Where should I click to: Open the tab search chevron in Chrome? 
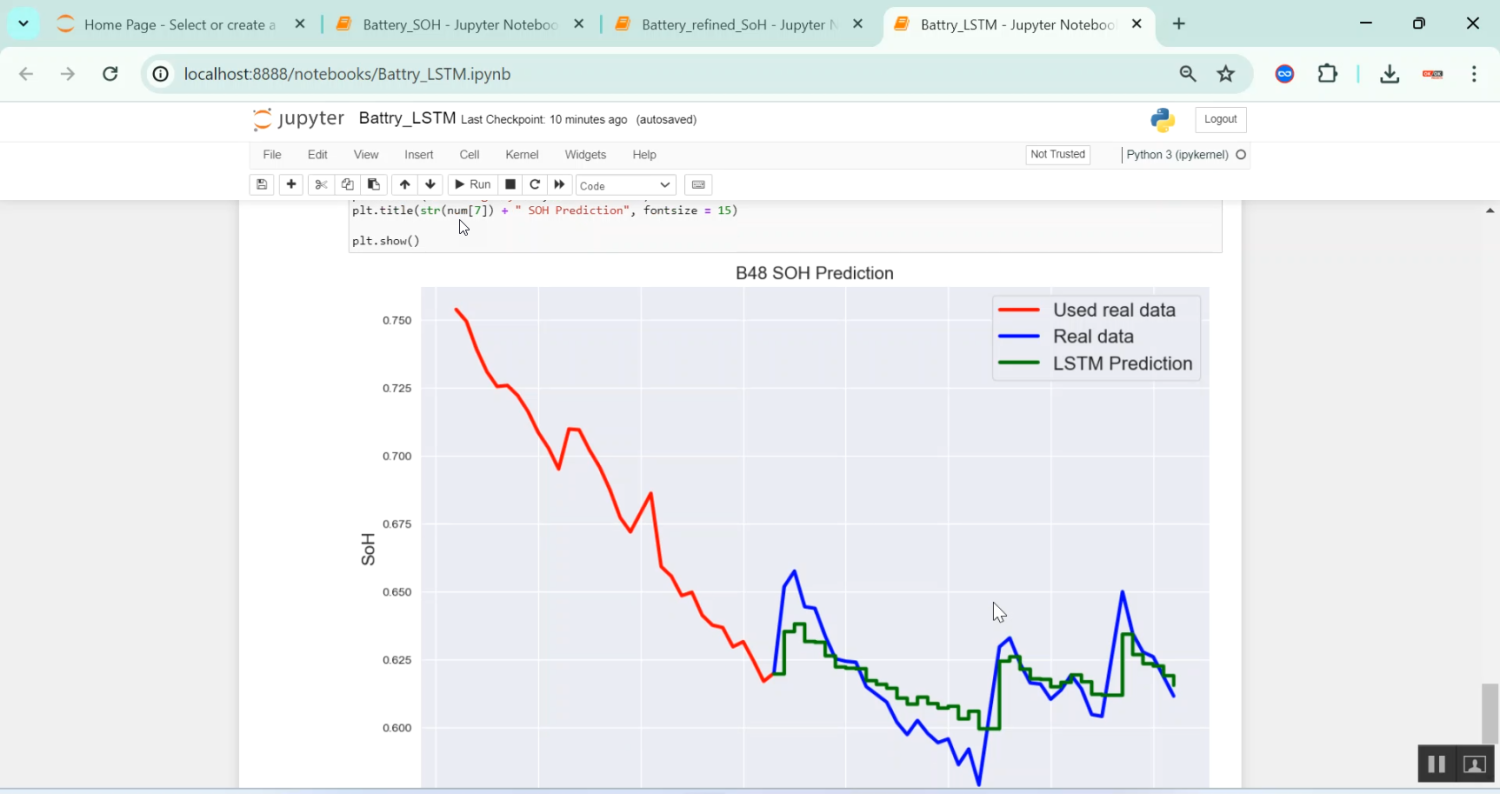(x=22, y=24)
